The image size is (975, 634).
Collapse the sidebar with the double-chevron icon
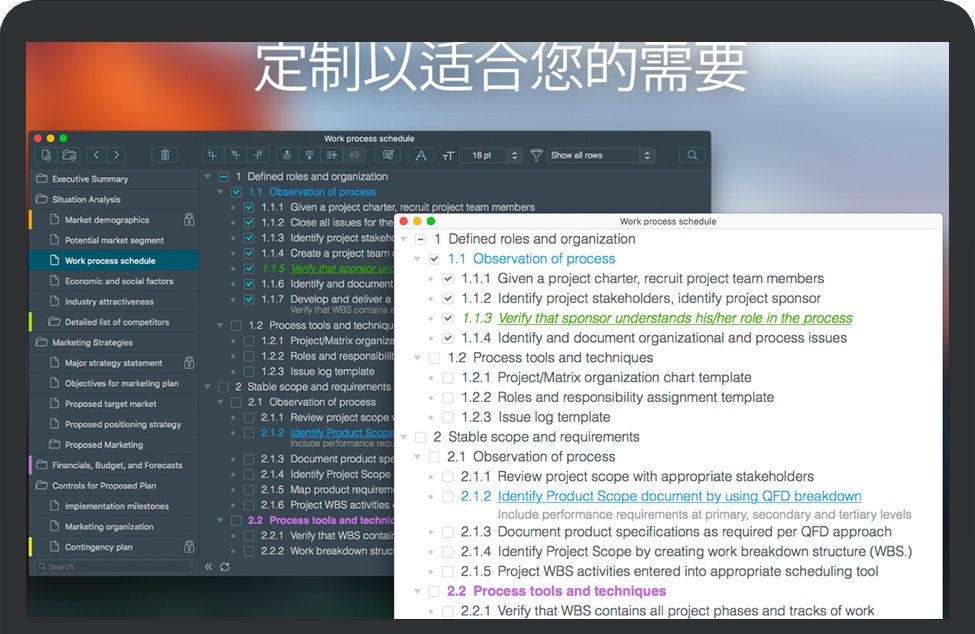point(209,568)
